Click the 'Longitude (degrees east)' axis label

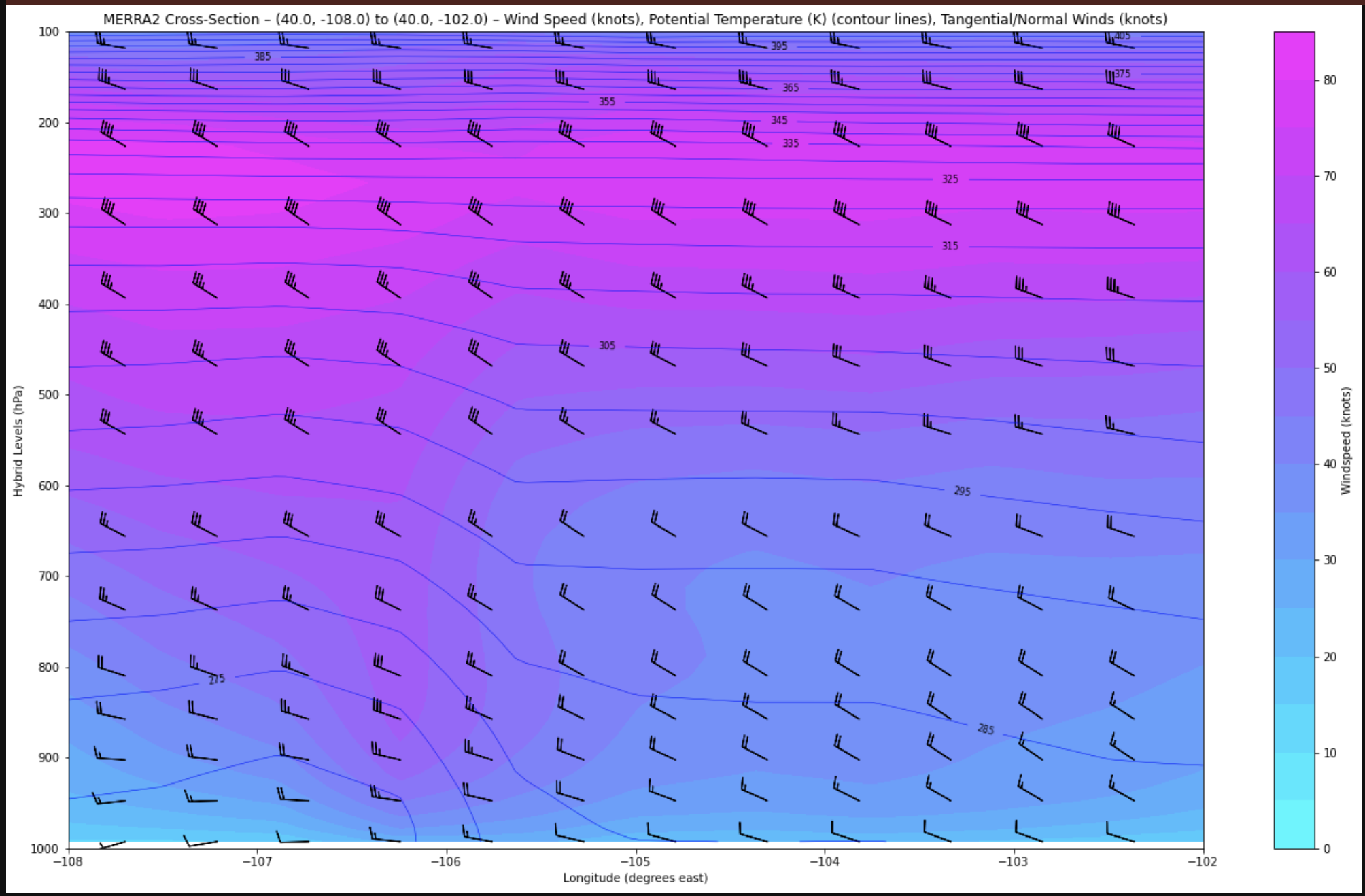tap(635, 878)
